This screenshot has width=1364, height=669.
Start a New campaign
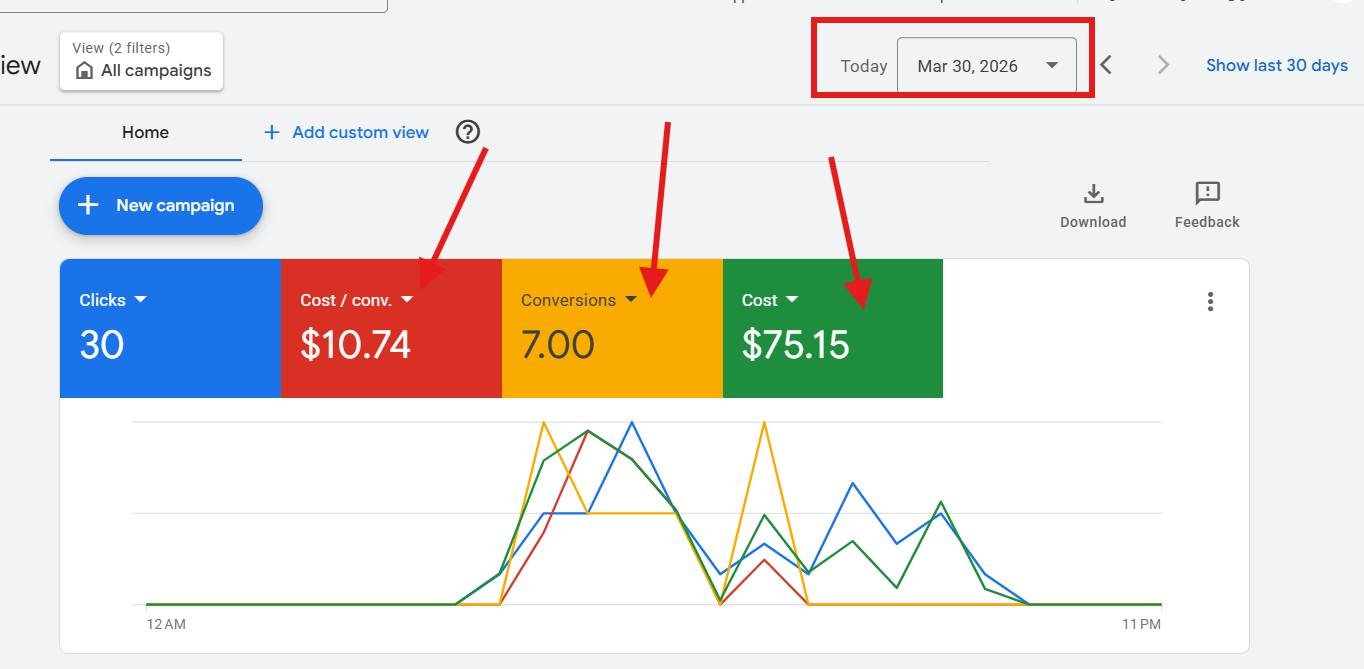[161, 205]
